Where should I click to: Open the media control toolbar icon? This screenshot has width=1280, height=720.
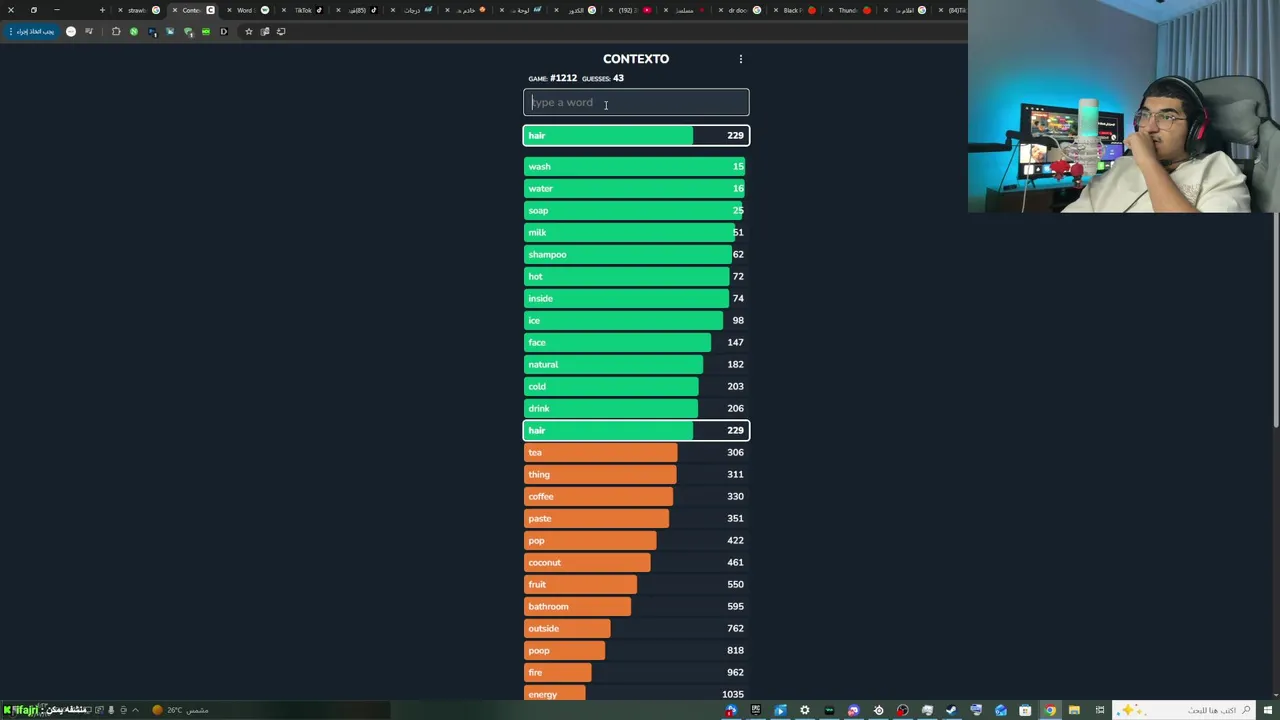click(x=89, y=31)
